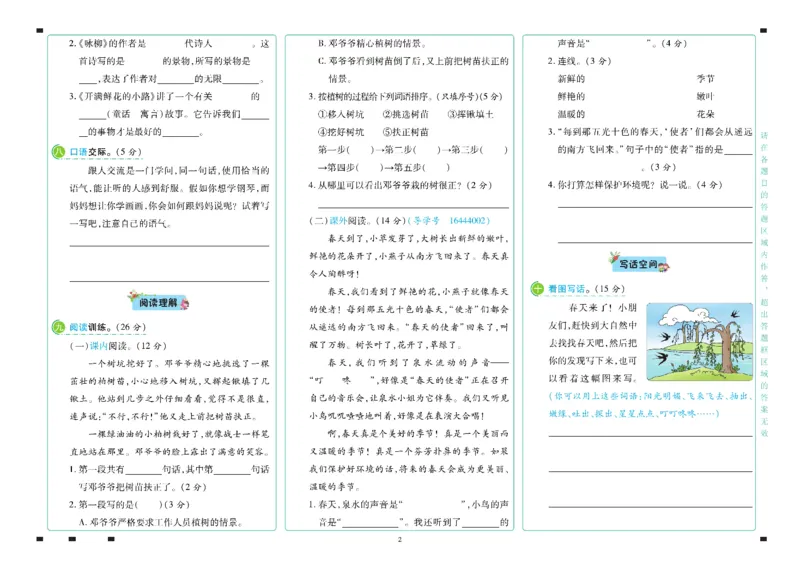This screenshot has width=800, height=569.
Task: Select the matching word 鲜艳的
Action: click(x=571, y=96)
